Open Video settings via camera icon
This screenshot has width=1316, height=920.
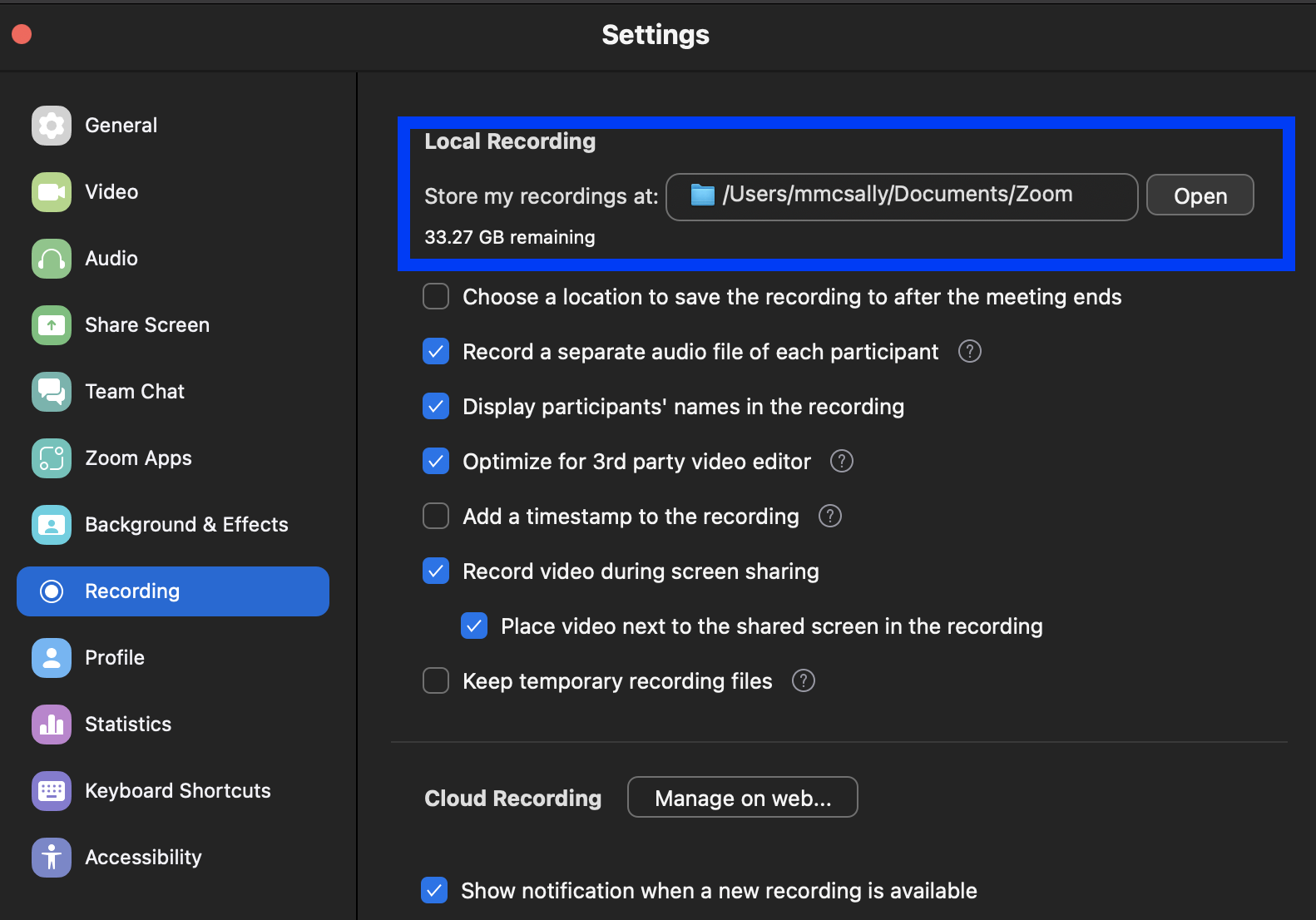(x=52, y=192)
